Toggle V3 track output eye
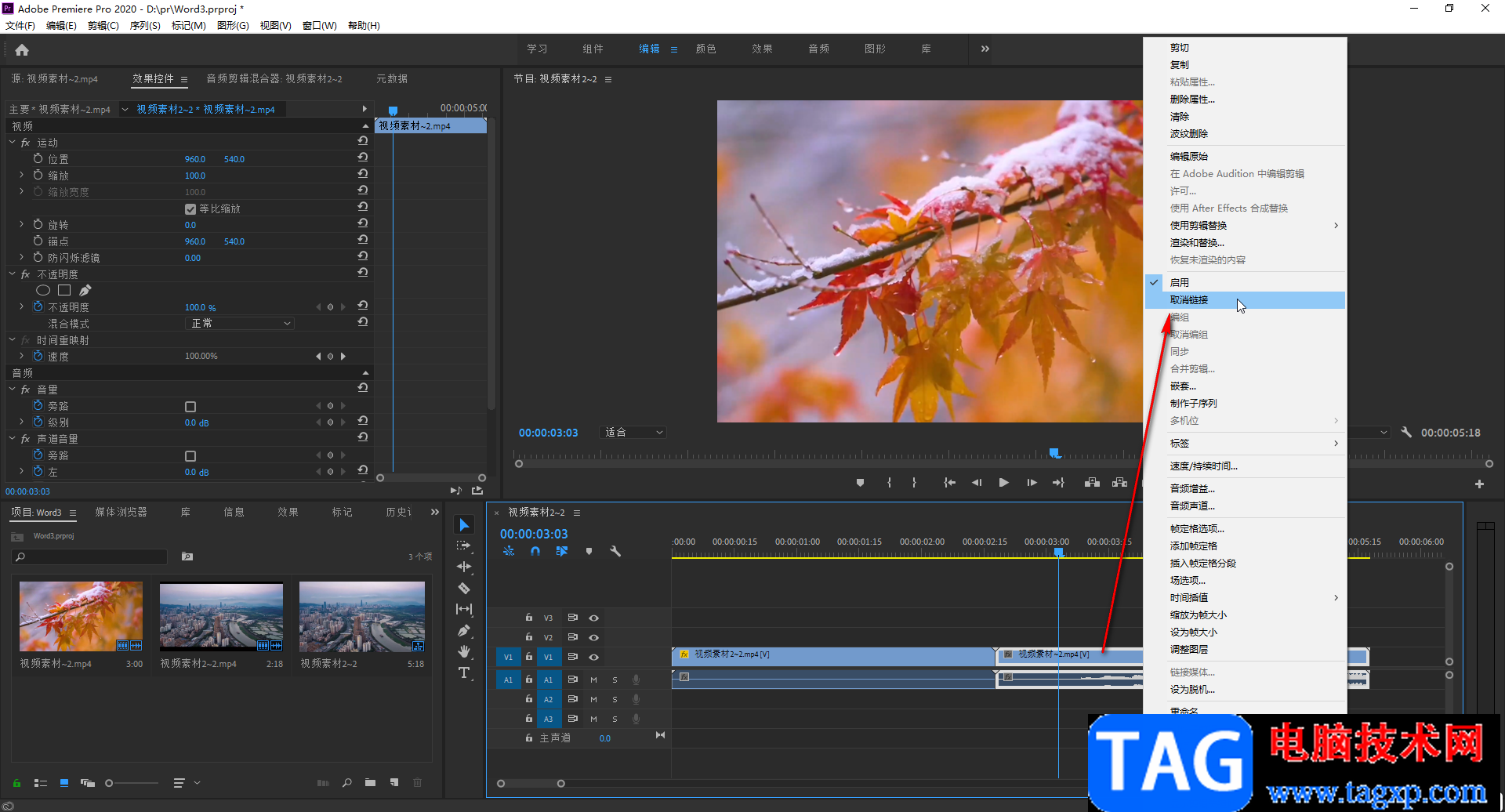This screenshot has height=812, width=1505. click(593, 618)
